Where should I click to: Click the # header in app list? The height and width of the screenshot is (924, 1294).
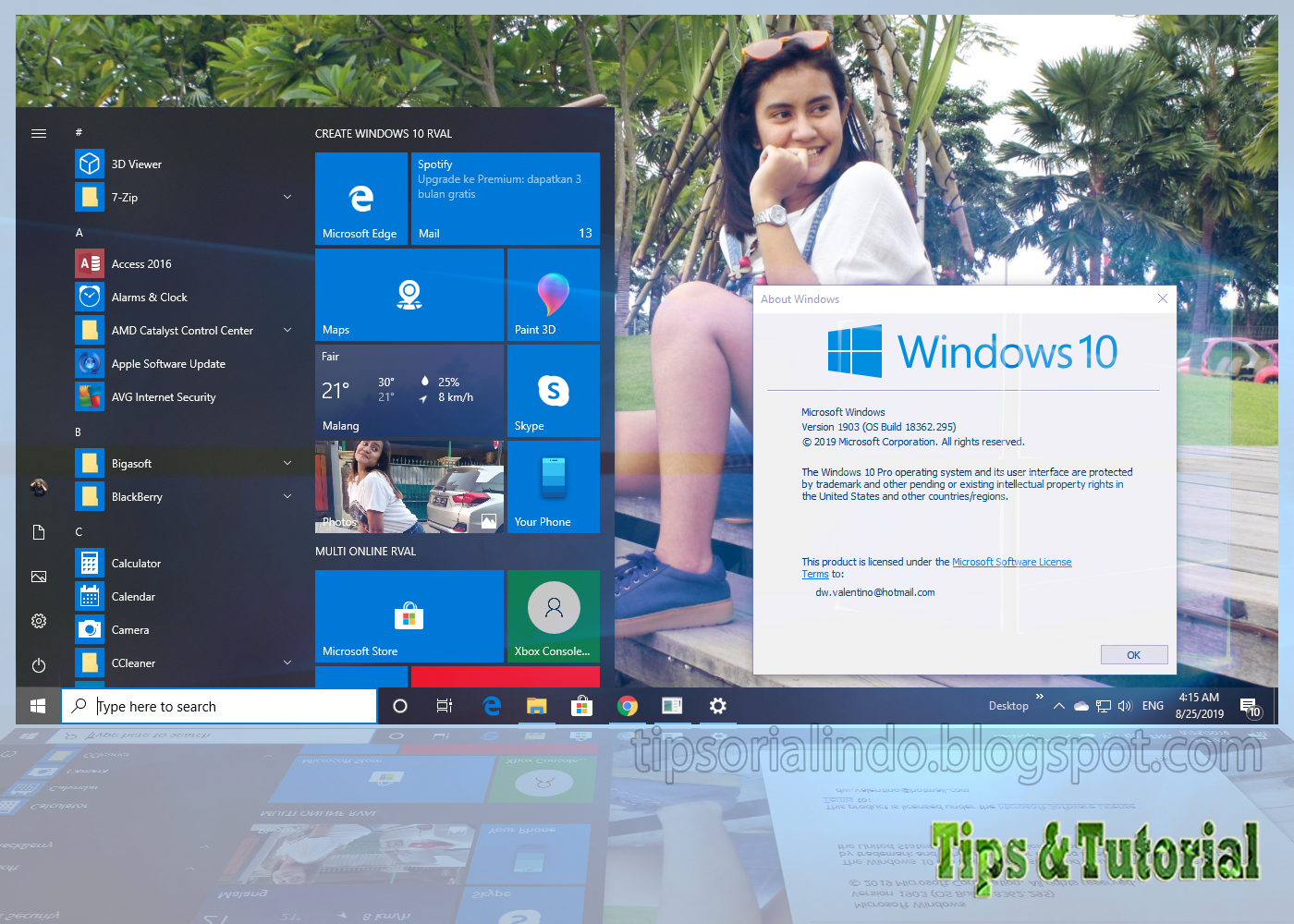pyautogui.click(x=79, y=133)
